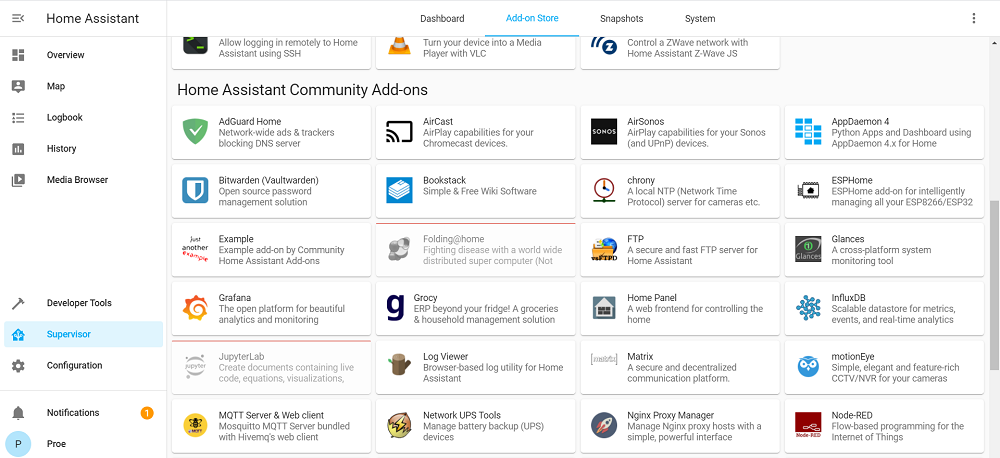
Task: Collapse the sidebar with the menu icon
Action: pyautogui.click(x=18, y=18)
